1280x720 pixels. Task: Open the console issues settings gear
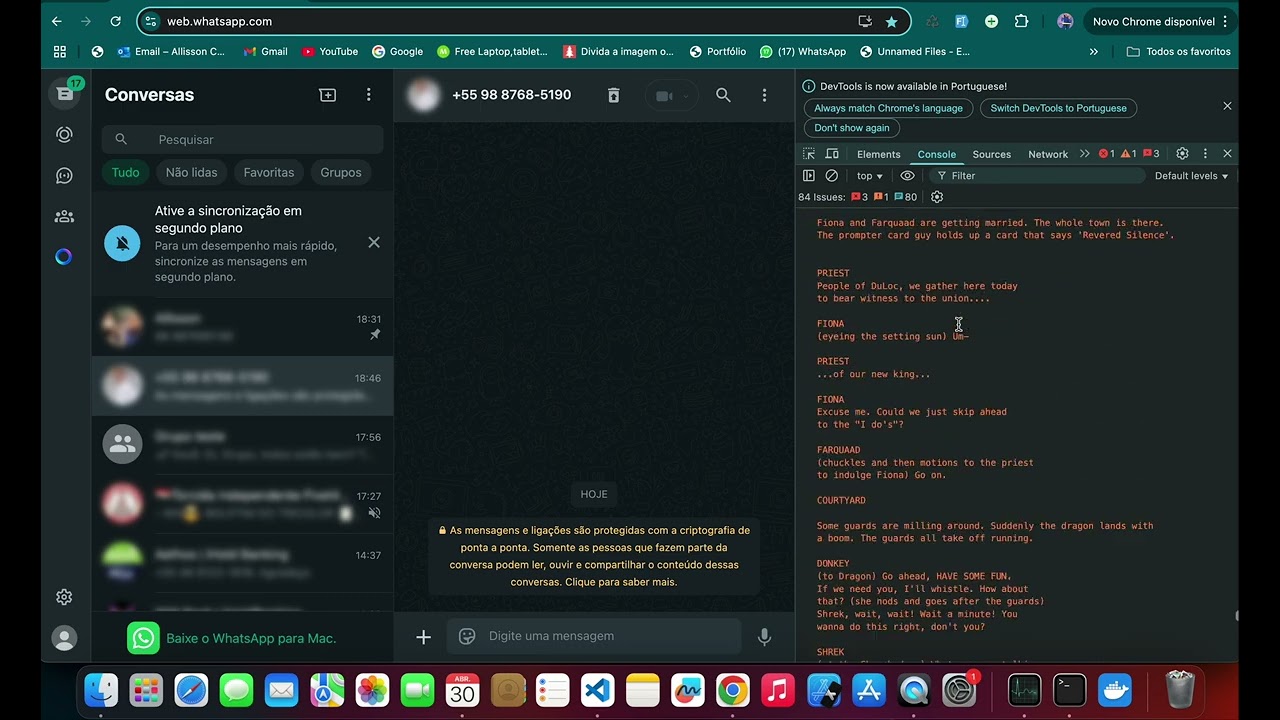(x=937, y=197)
